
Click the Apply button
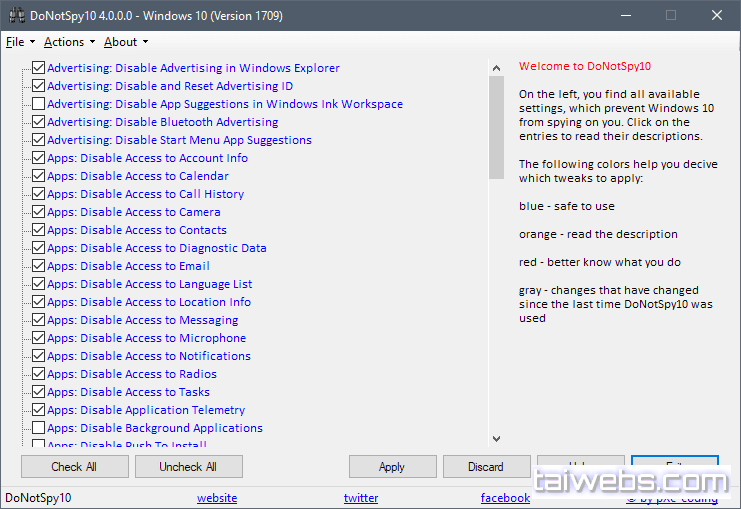392,467
